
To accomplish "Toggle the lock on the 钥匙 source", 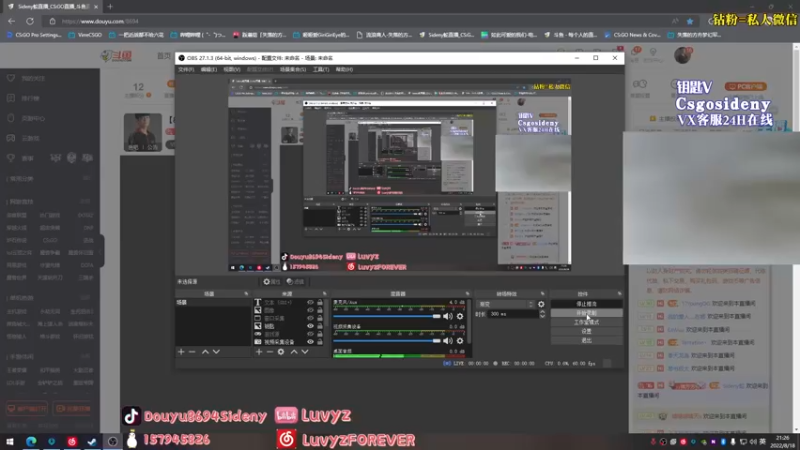I will click(x=320, y=326).
